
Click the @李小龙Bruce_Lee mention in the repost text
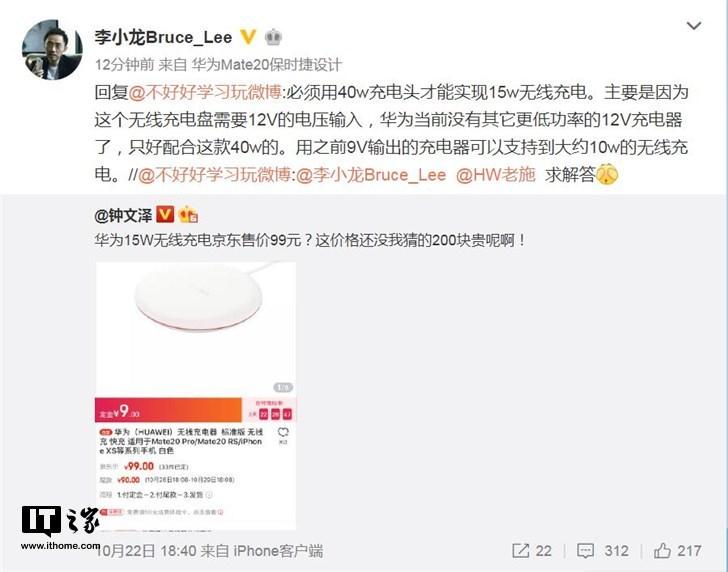[370, 175]
